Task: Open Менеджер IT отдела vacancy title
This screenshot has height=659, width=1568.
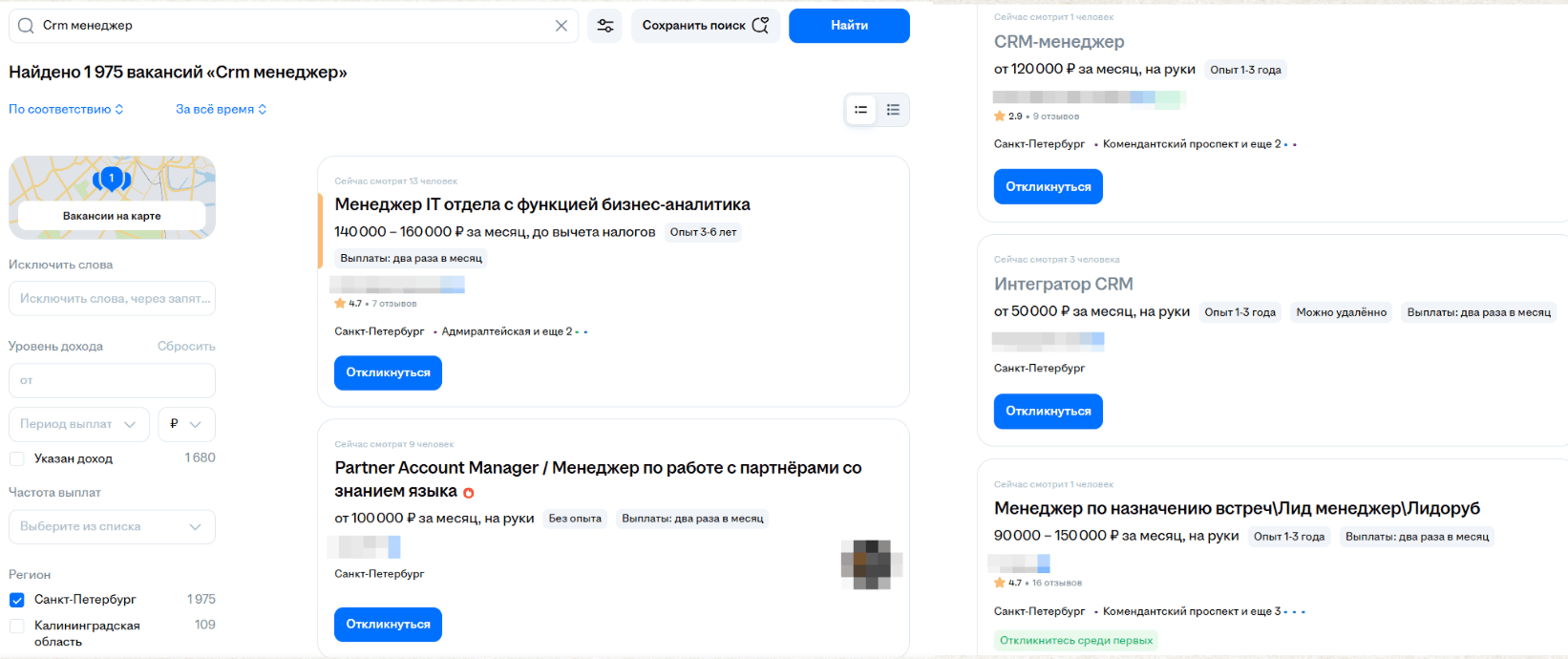Action: 542,204
